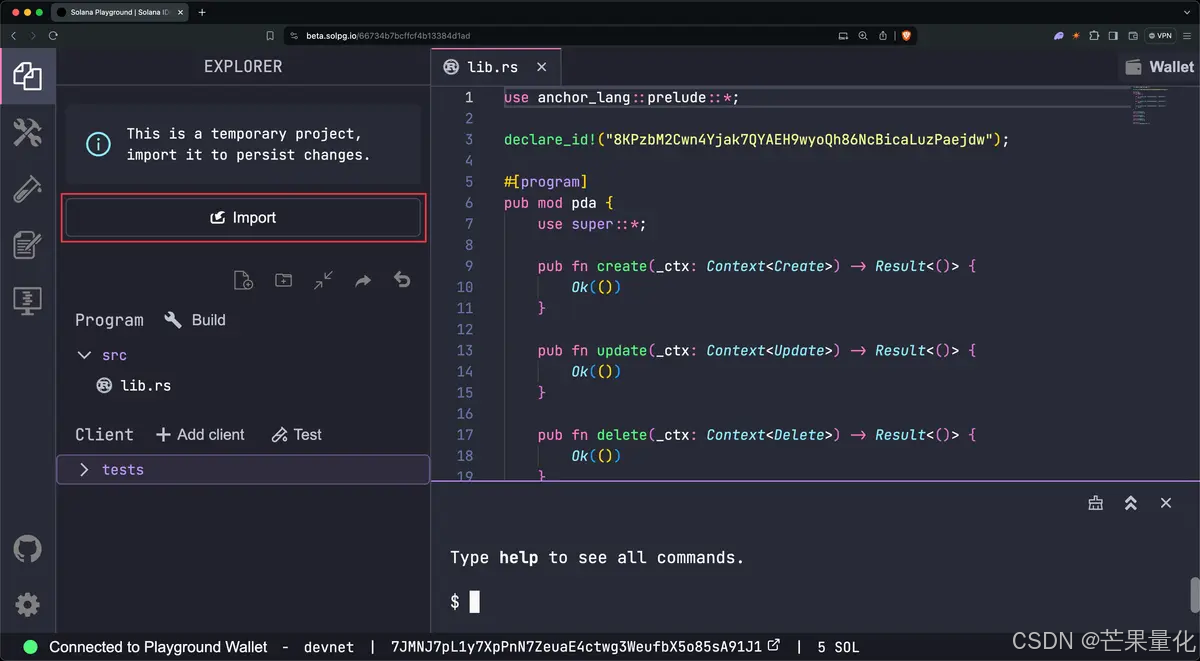Click the go-back arrow icon in explorer
1200x661 pixels.
coord(402,280)
